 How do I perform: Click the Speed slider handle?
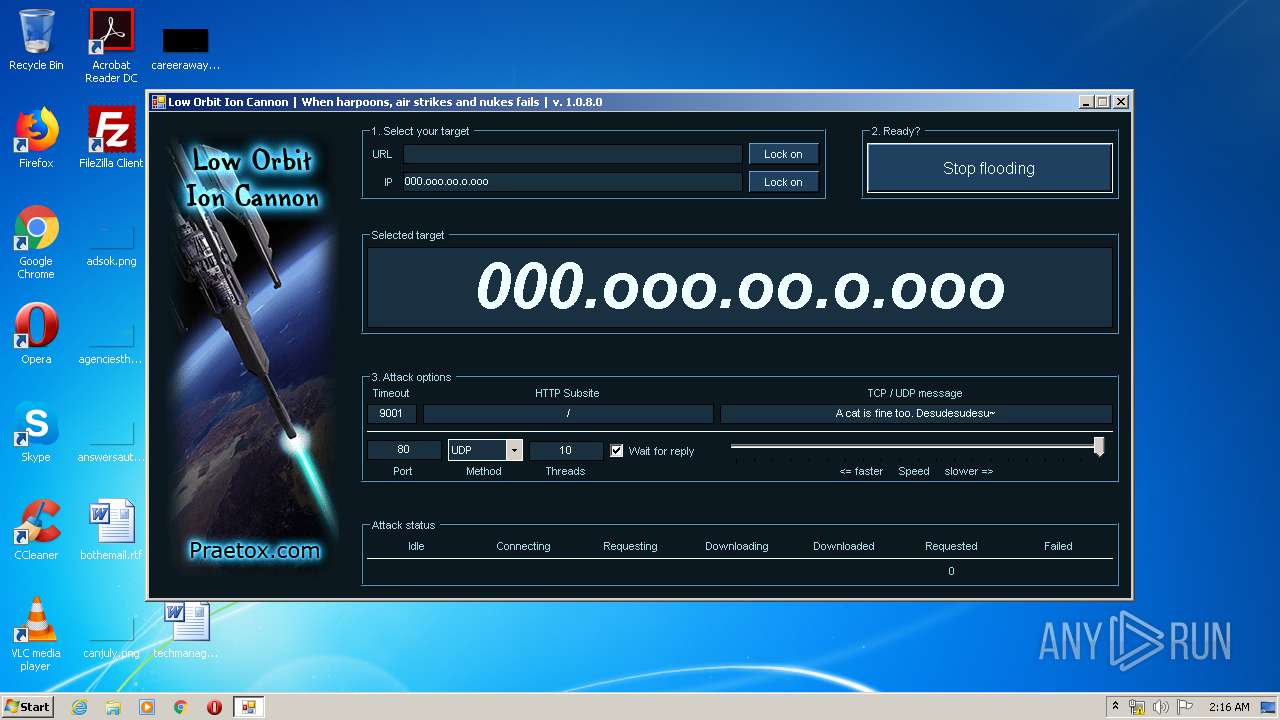(1099, 446)
